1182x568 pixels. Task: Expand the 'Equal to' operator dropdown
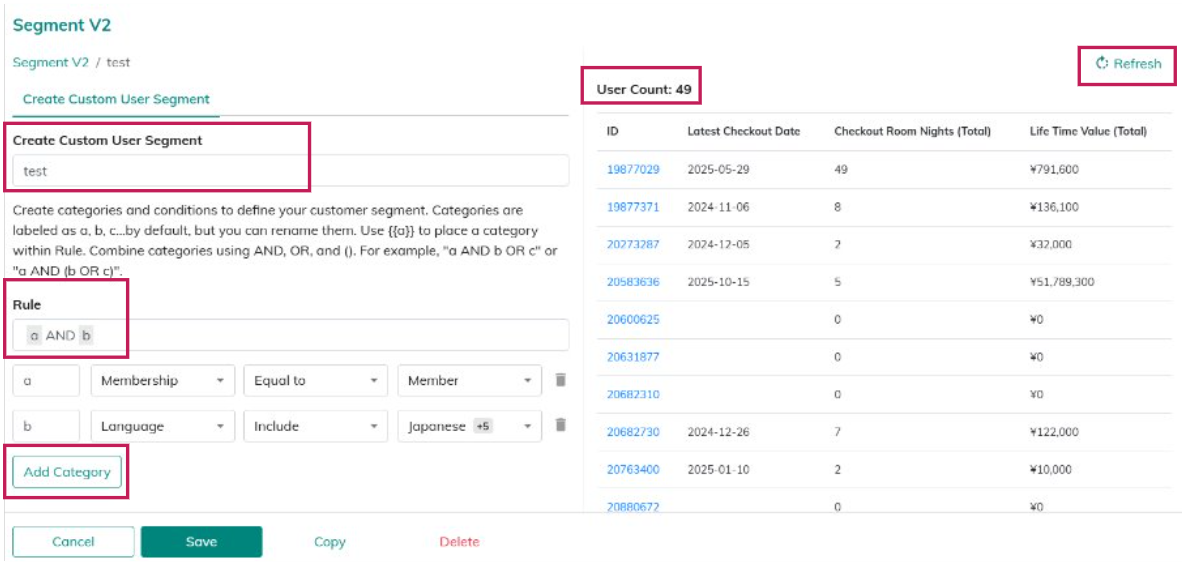coord(315,380)
